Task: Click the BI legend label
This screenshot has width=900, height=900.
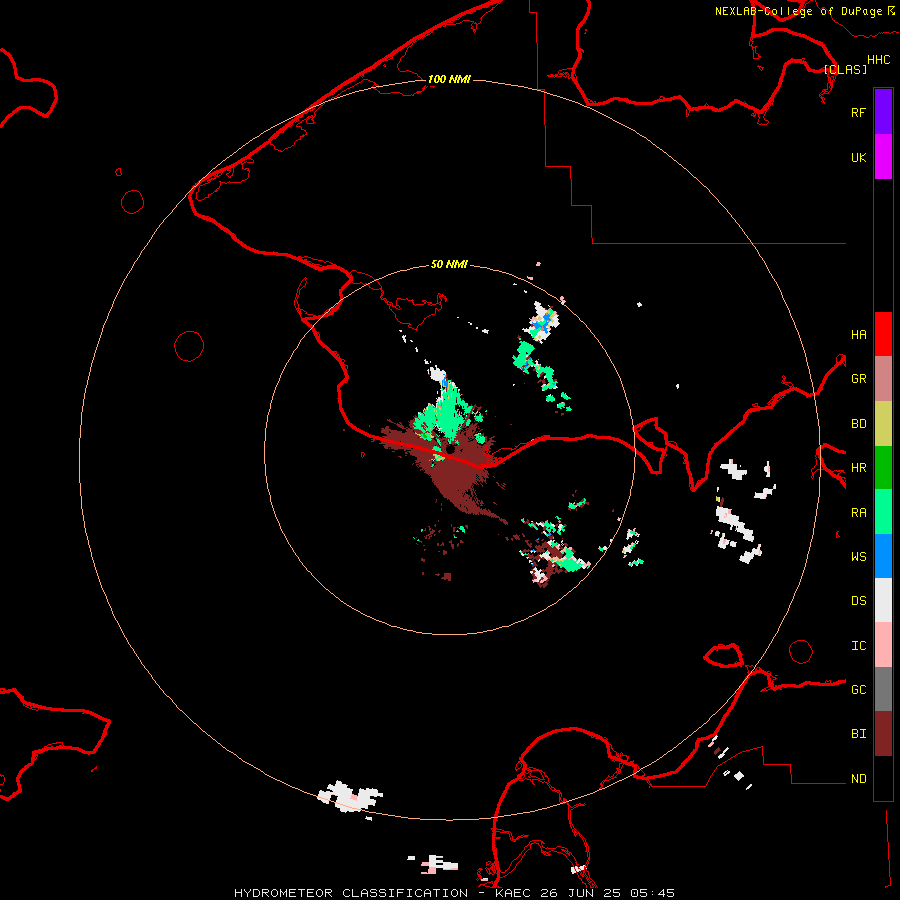Action: [858, 734]
